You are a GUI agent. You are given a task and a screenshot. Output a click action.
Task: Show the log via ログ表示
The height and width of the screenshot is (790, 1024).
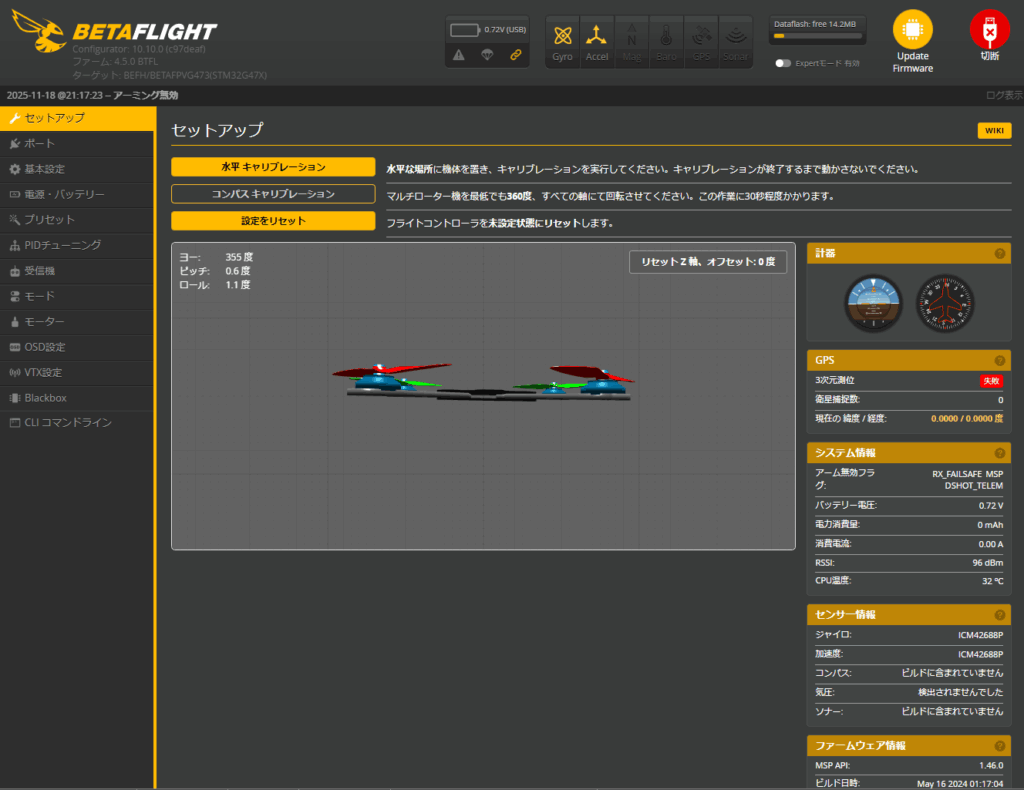coord(1003,95)
